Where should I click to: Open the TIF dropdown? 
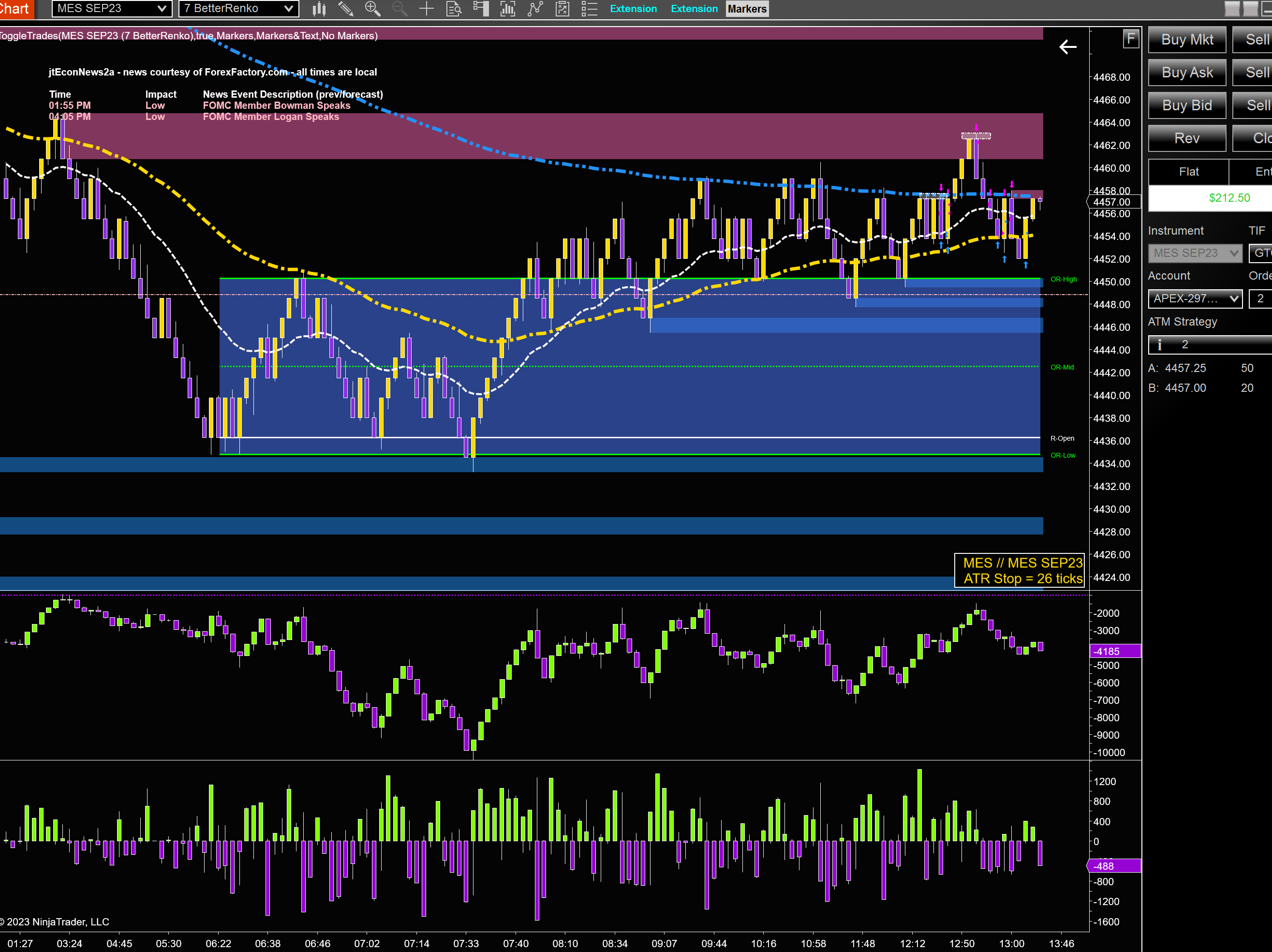tap(1260, 253)
